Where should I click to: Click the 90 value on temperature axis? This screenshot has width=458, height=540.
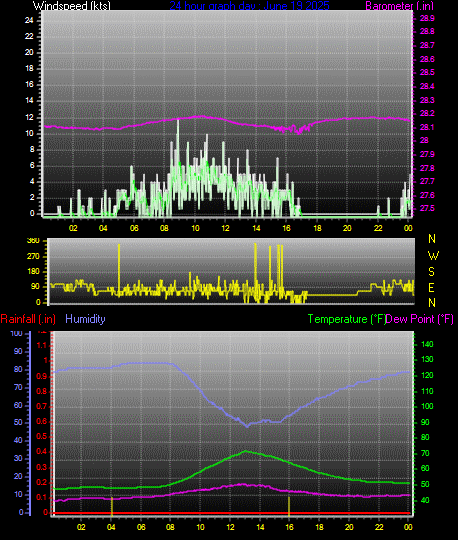(x=425, y=422)
